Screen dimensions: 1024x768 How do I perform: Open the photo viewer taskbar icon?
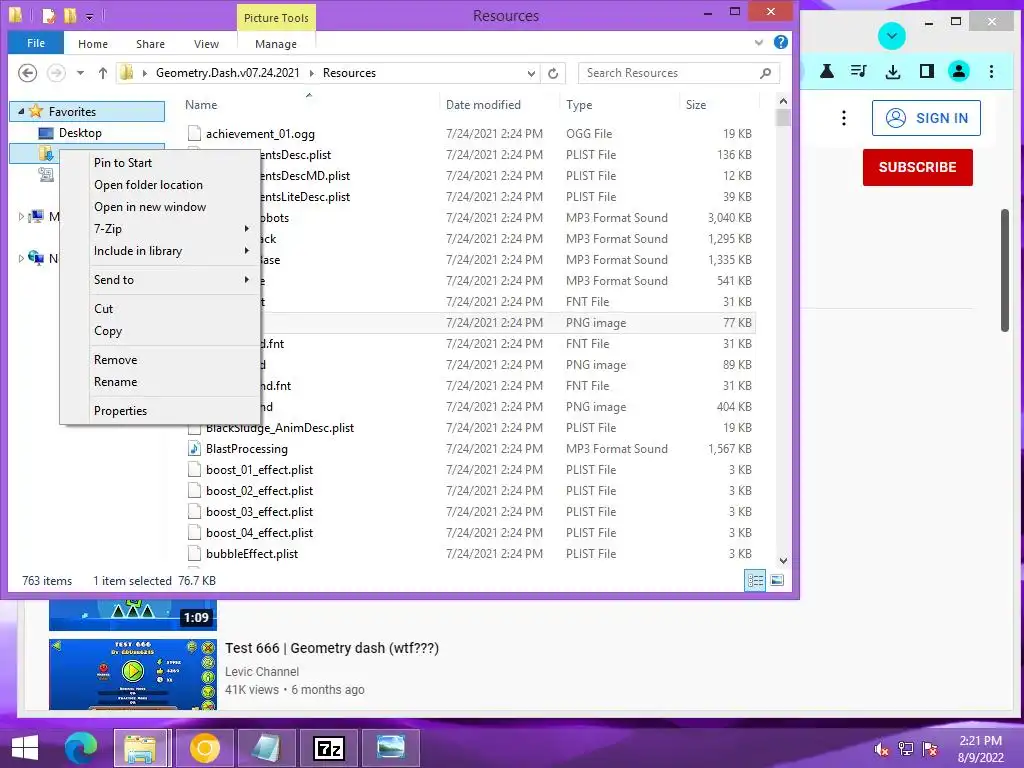[391, 748]
